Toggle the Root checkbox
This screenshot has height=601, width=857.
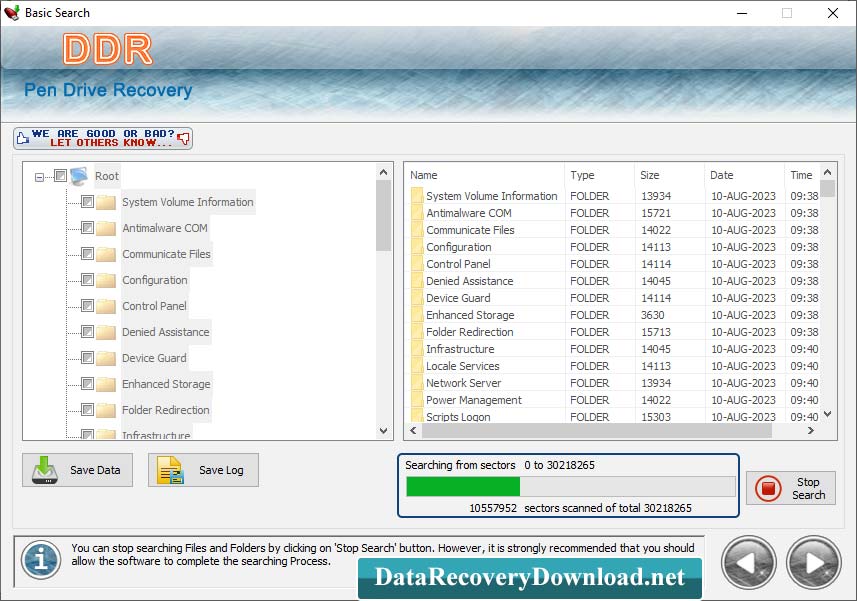[61, 175]
